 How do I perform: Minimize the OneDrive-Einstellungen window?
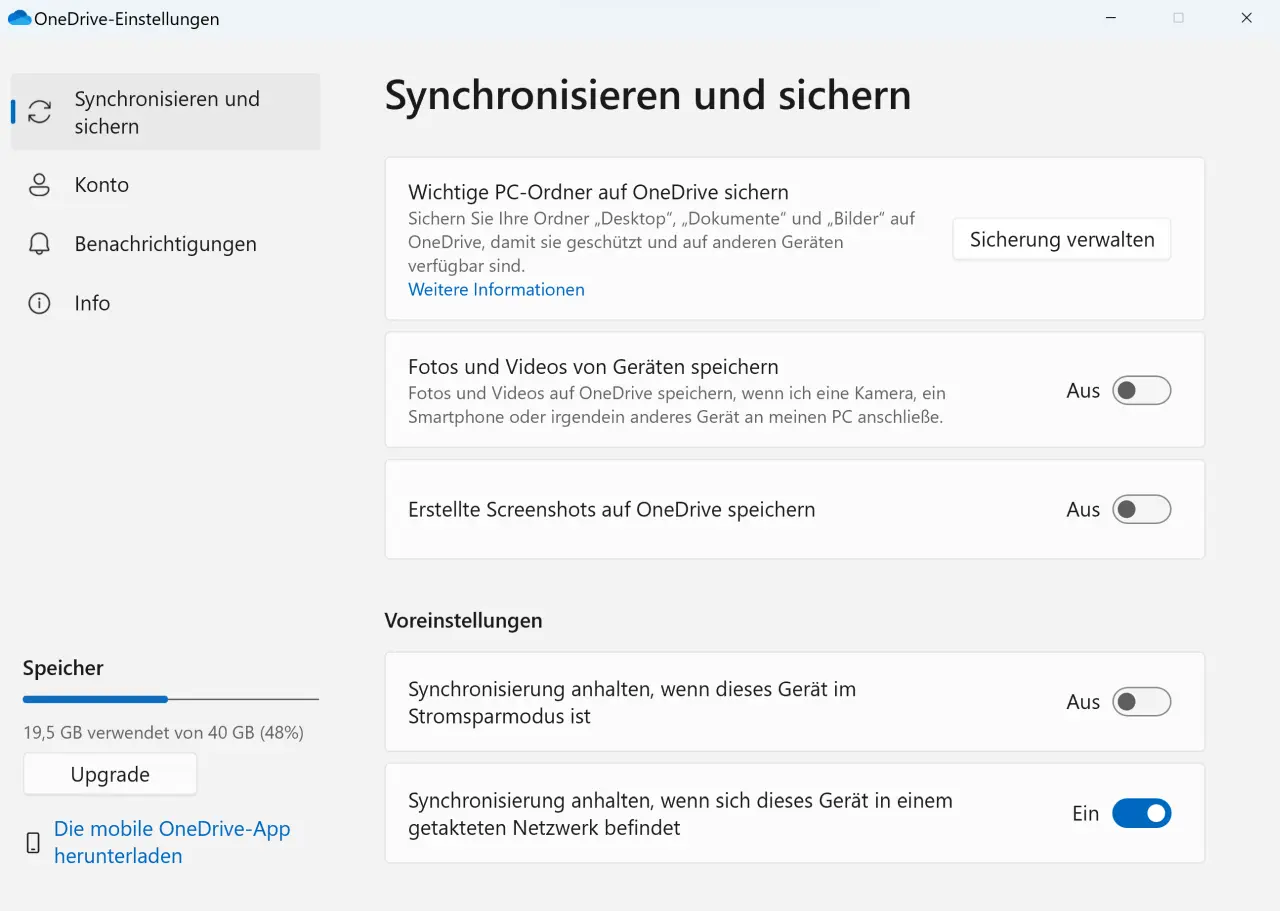click(x=1110, y=18)
